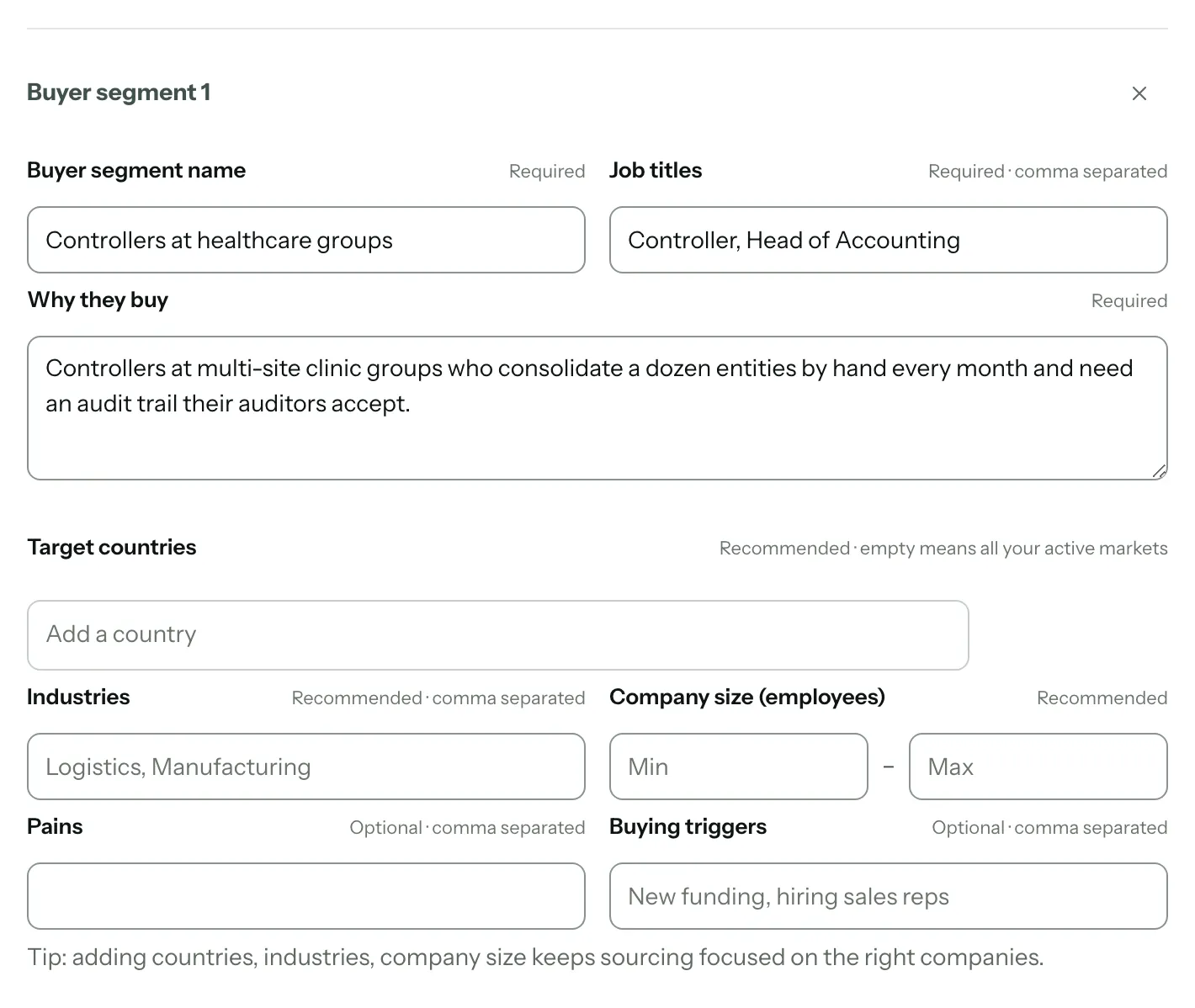The width and height of the screenshot is (1195, 1008).
Task: Click the 'Why they buy' label
Action: pyautogui.click(x=98, y=300)
